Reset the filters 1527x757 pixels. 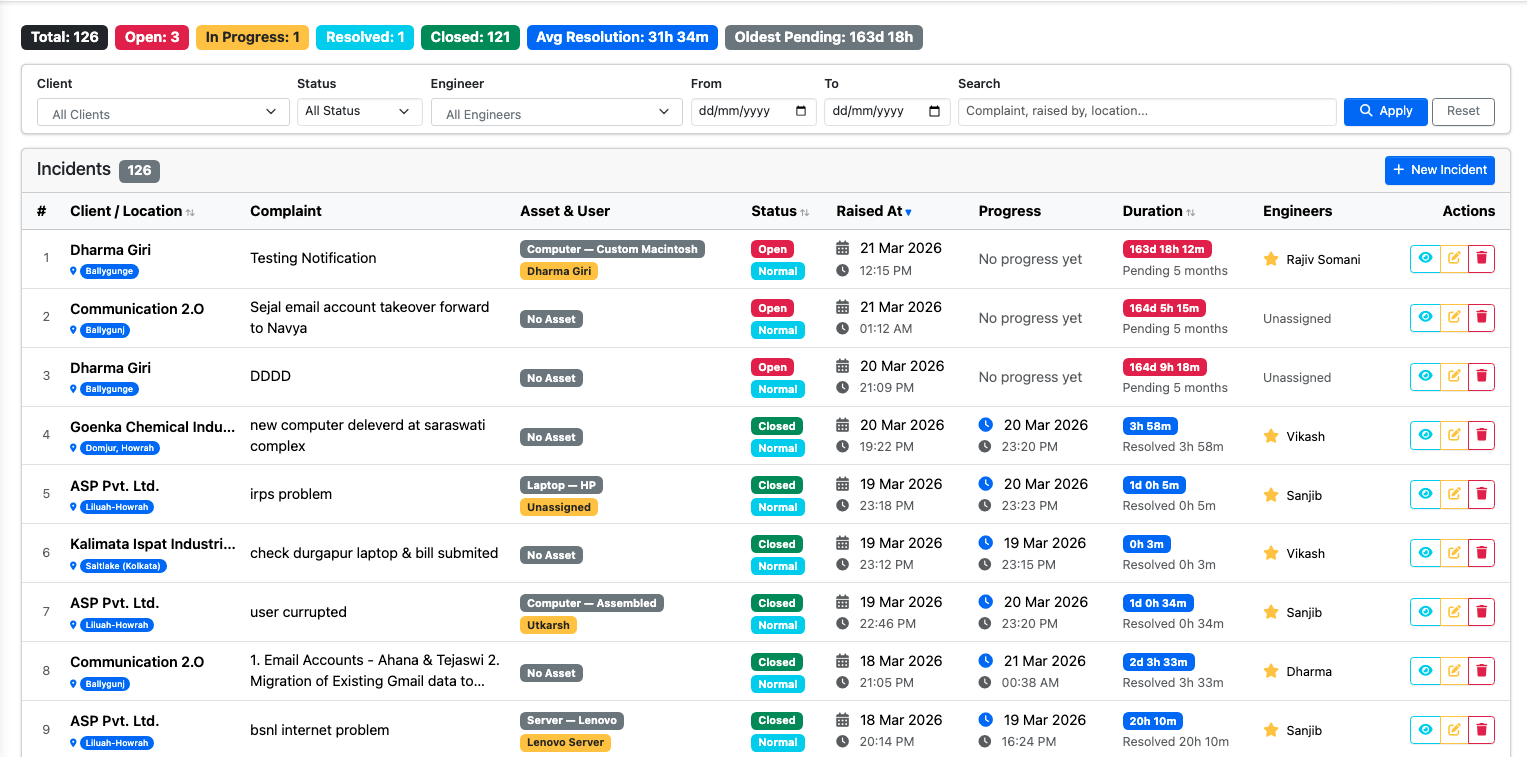click(1463, 111)
